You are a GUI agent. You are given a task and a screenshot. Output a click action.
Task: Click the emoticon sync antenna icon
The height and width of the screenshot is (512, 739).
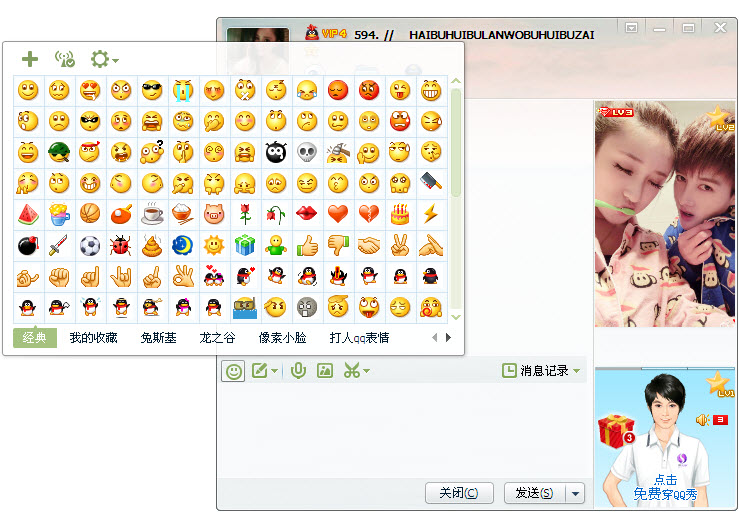click(x=65, y=59)
